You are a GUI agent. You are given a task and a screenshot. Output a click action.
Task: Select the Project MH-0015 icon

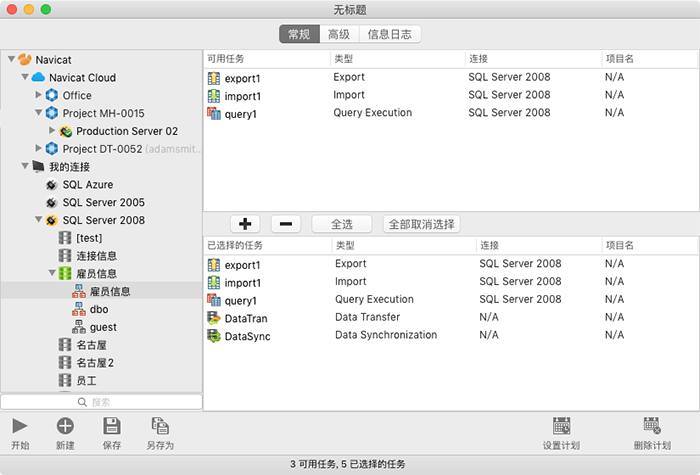coord(52,113)
